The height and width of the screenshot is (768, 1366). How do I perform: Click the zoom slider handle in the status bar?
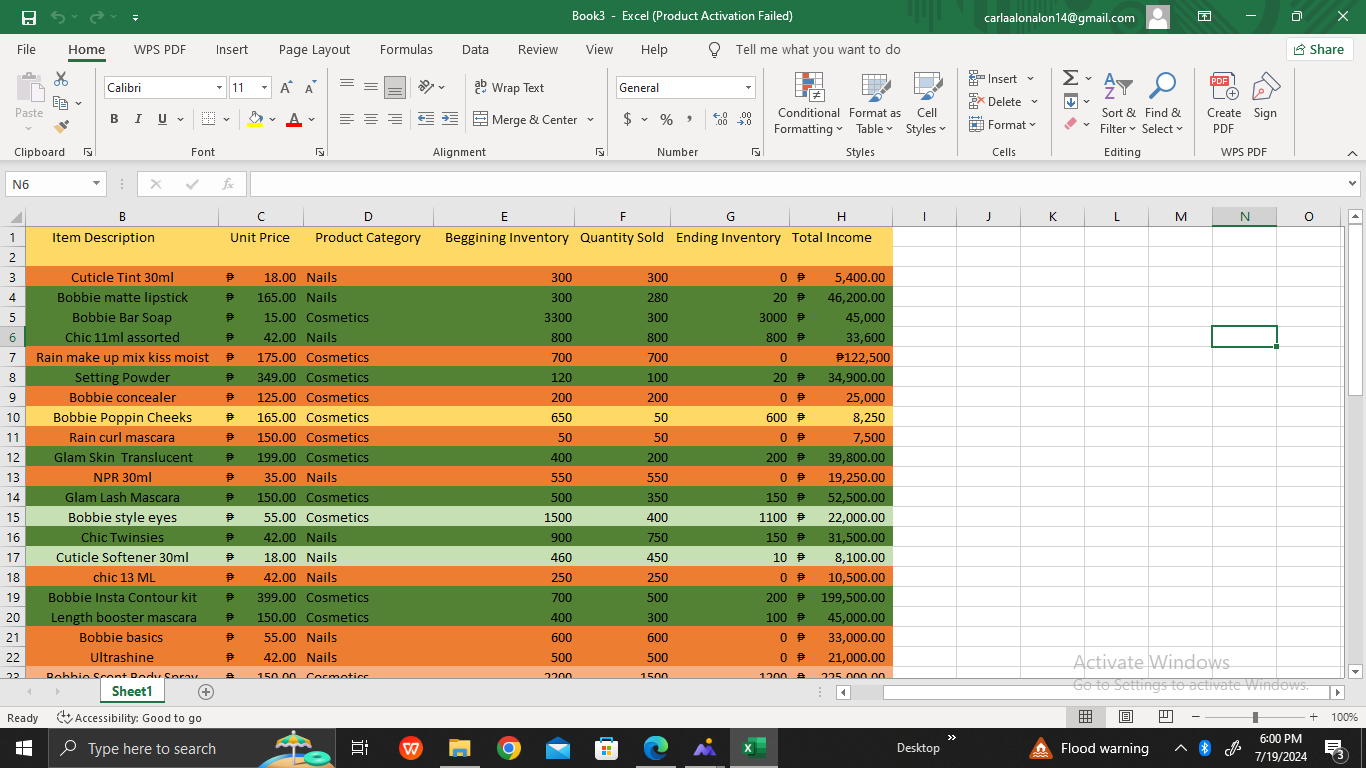tap(1255, 717)
